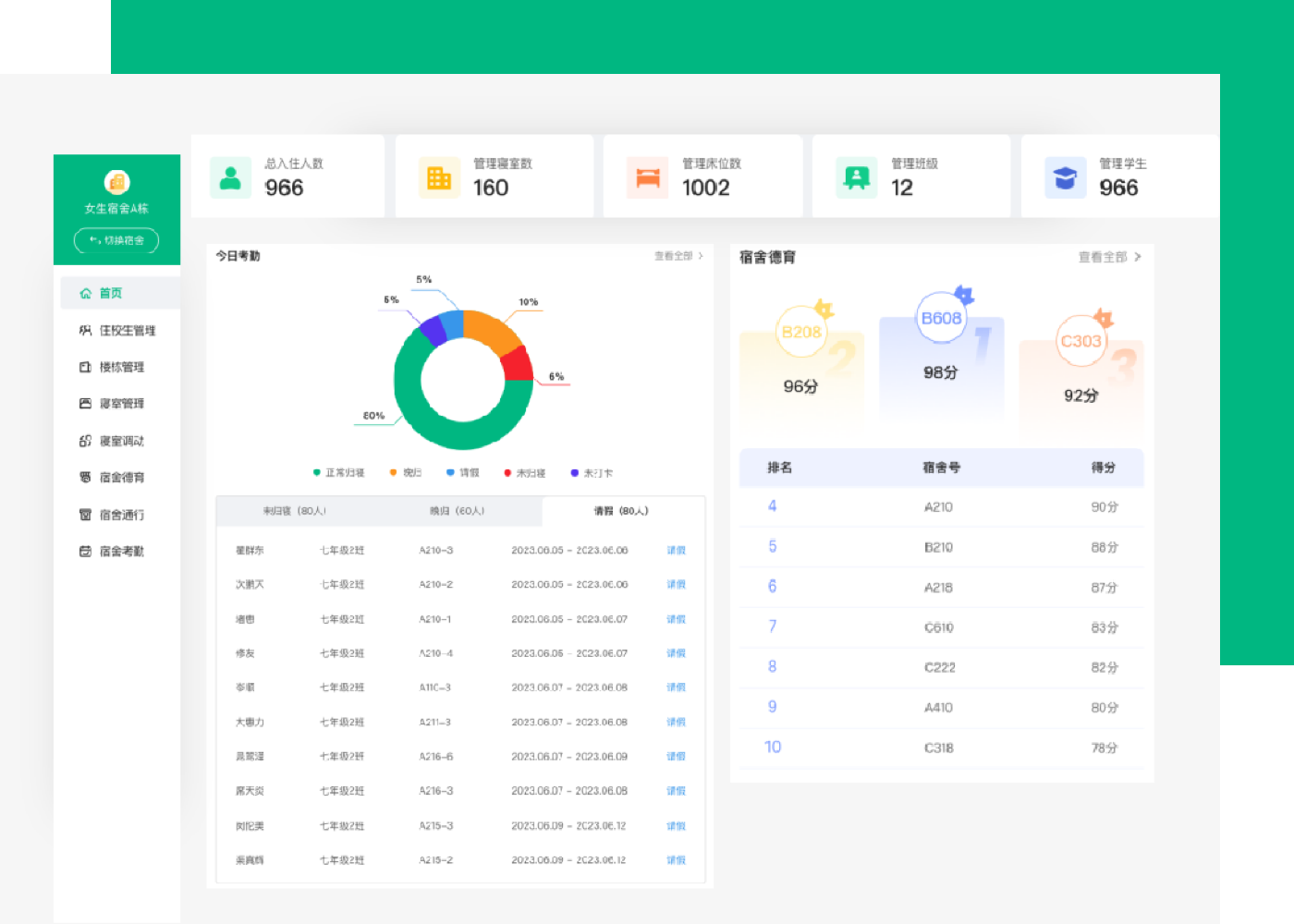Switch to the 未归寝 (80人) tab
Image resolution: width=1294 pixels, height=924 pixels.
[294, 511]
